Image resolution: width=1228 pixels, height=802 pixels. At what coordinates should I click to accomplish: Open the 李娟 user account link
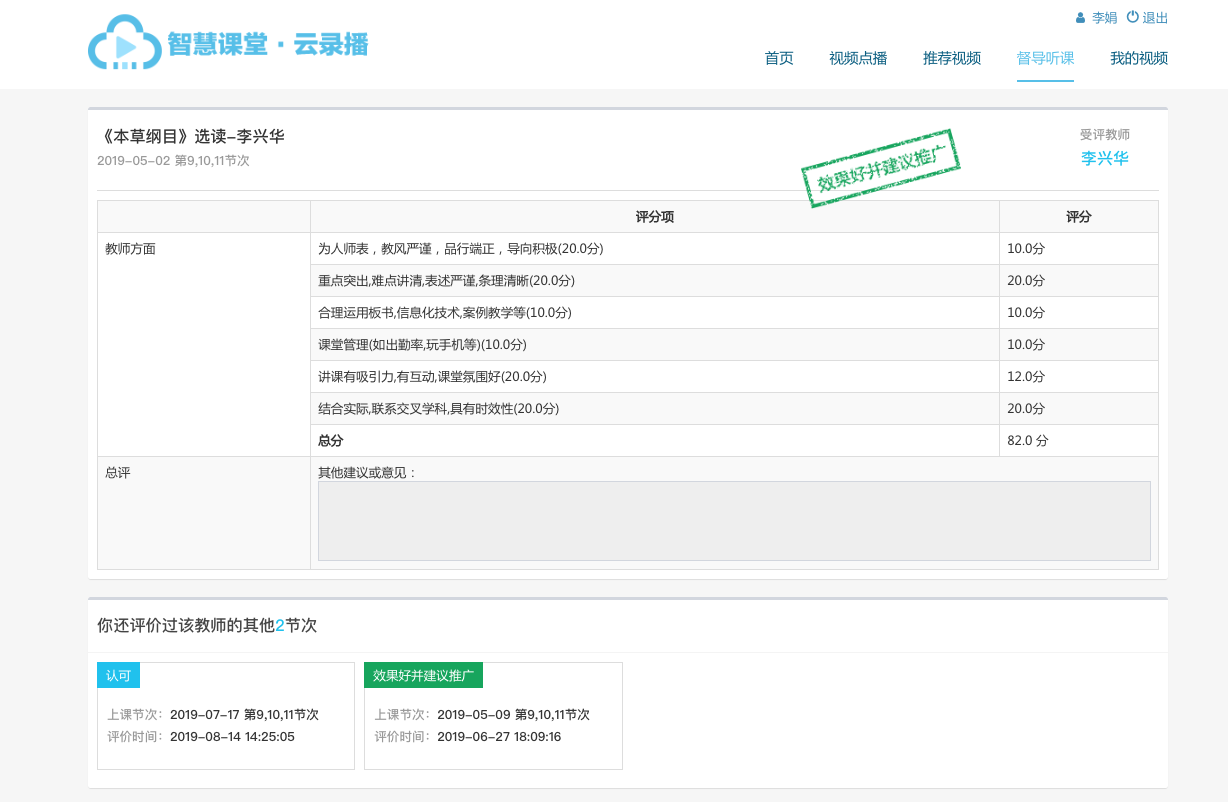click(1104, 18)
